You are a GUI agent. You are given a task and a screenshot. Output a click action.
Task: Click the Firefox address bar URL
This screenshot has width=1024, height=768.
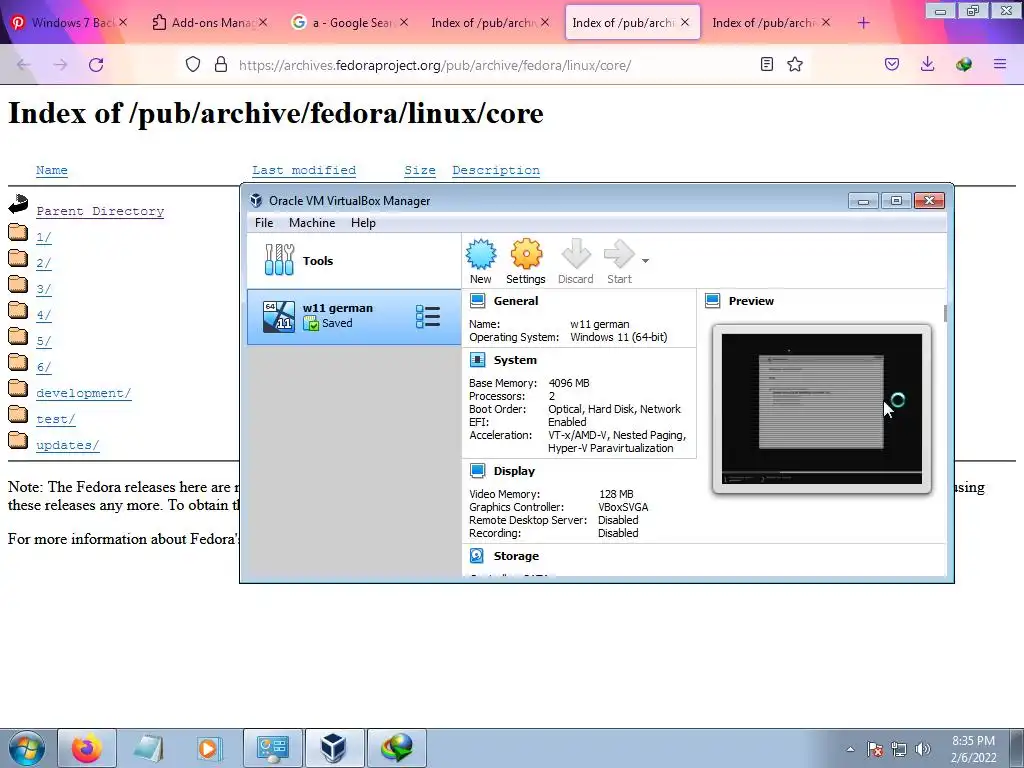(434, 65)
